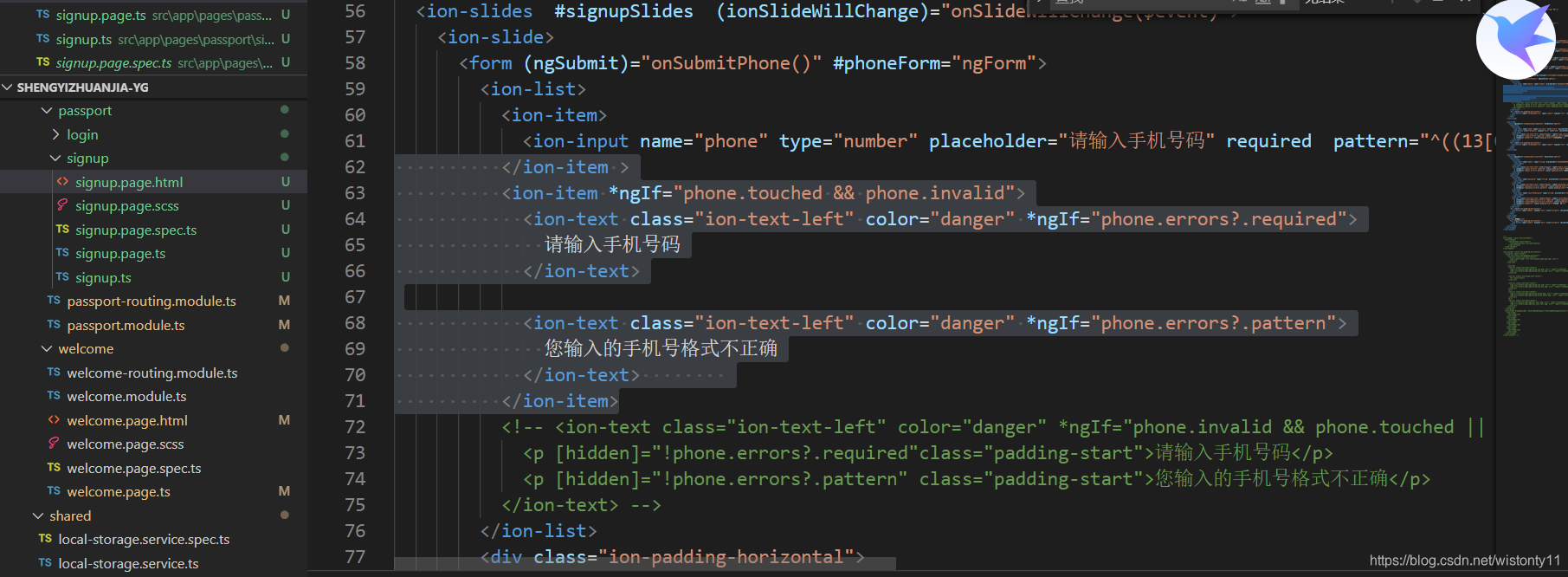Click git status dot of login folder

(x=284, y=133)
